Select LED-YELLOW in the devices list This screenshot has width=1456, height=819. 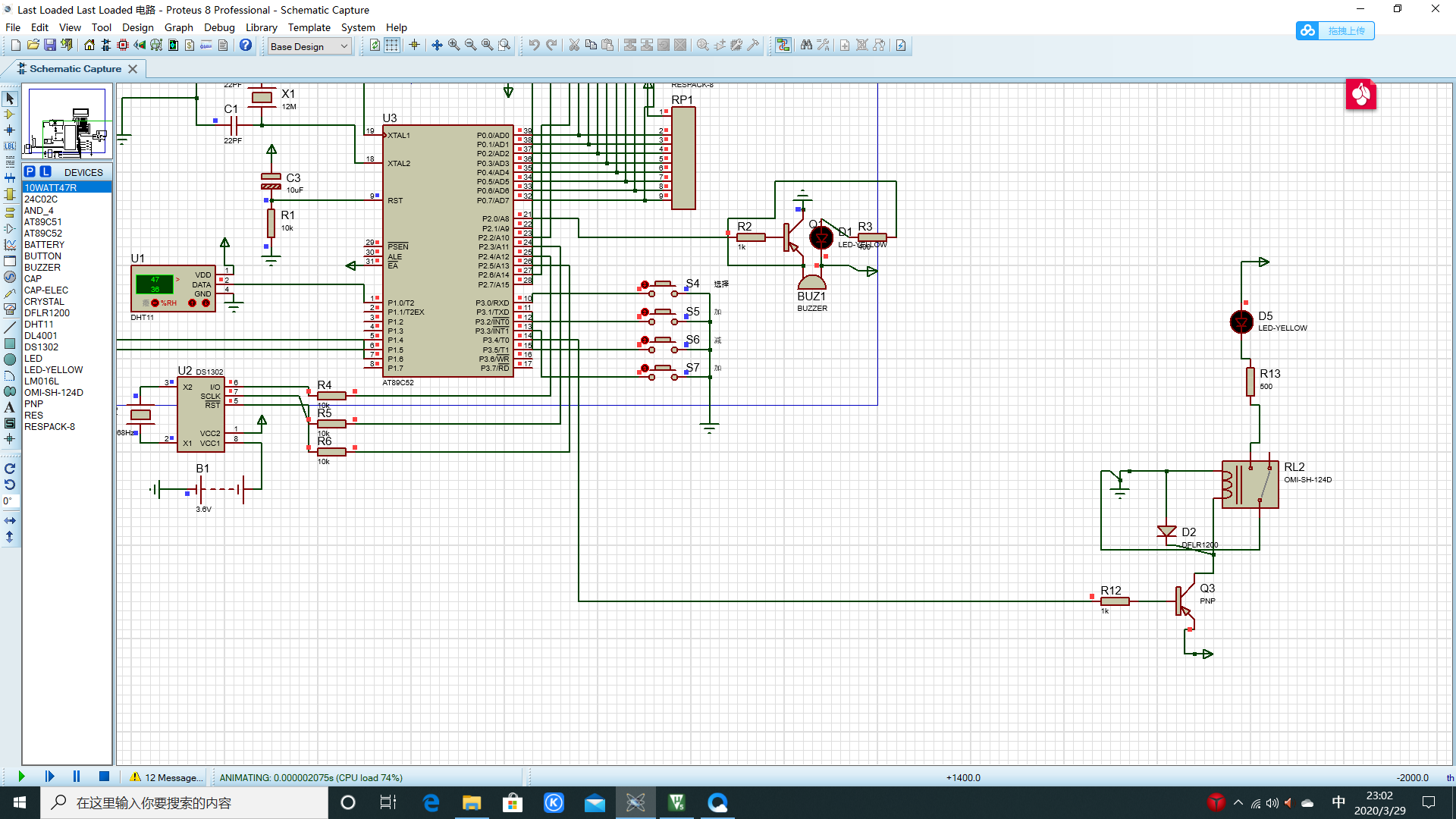(67, 370)
